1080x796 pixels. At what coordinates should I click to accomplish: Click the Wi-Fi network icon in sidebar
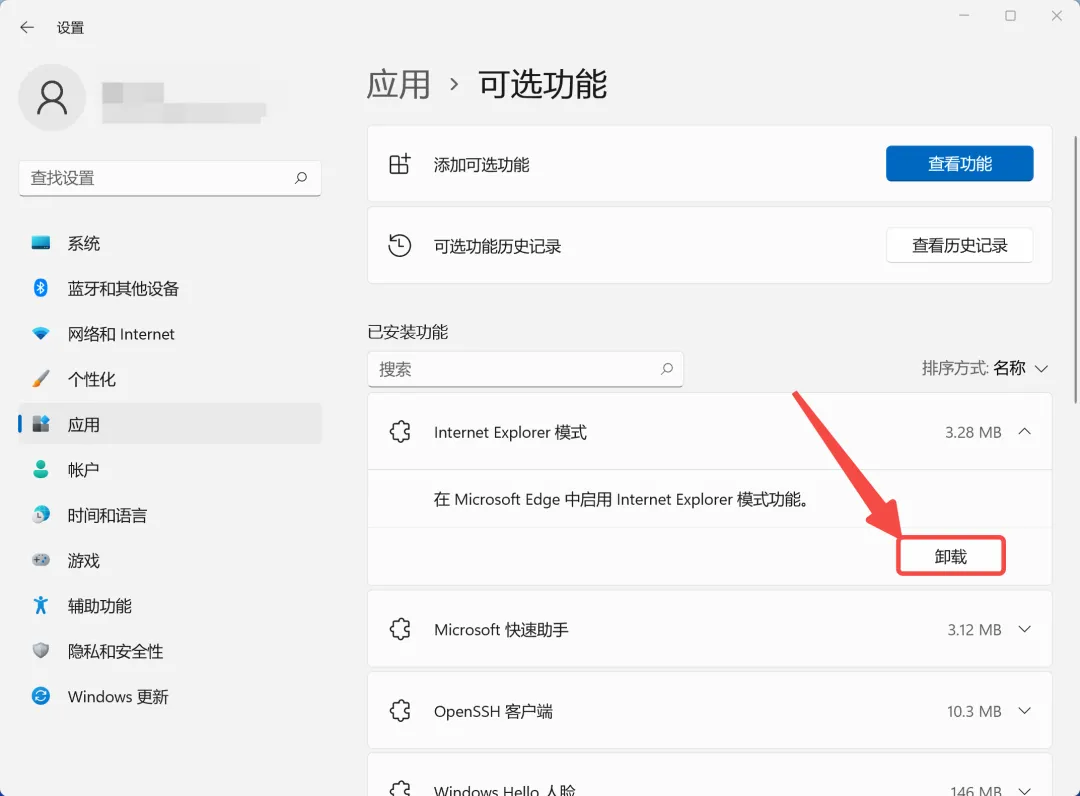pos(41,333)
